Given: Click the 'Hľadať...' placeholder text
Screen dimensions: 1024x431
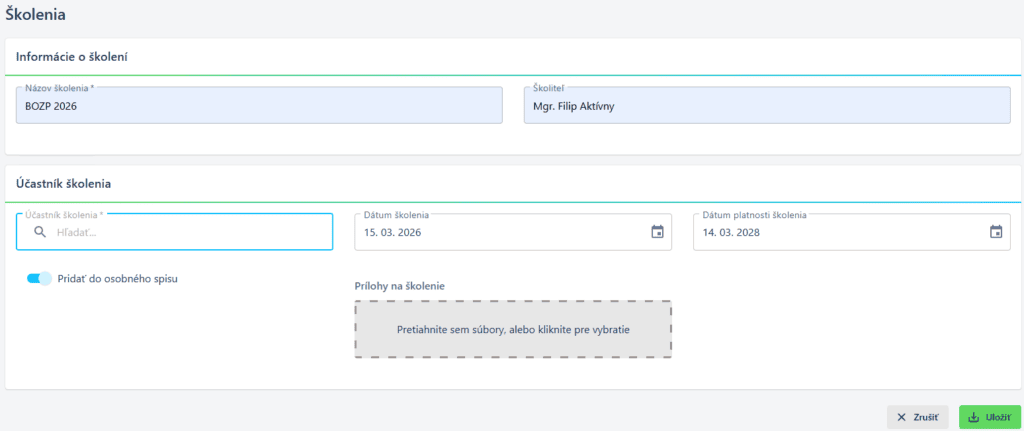Looking at the screenshot, I should point(84,232).
